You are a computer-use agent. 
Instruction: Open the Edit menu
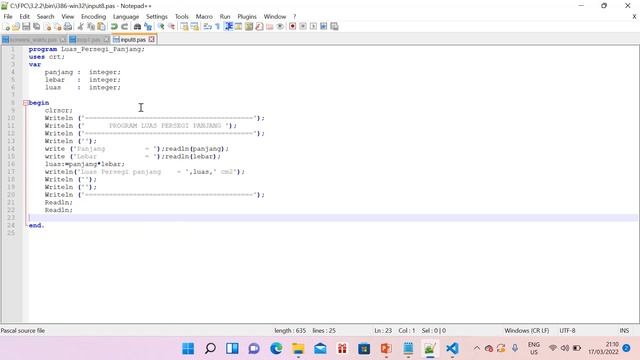click(24, 17)
